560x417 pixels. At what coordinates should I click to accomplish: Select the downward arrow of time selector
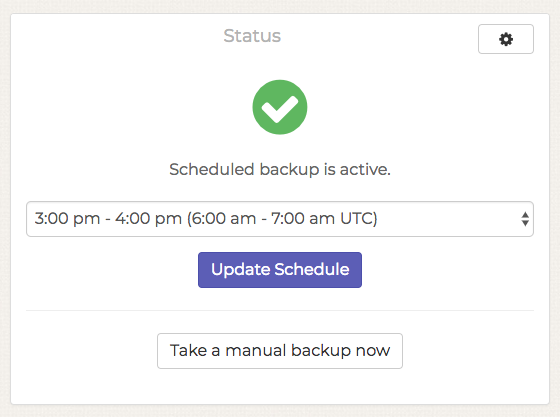[525, 223]
